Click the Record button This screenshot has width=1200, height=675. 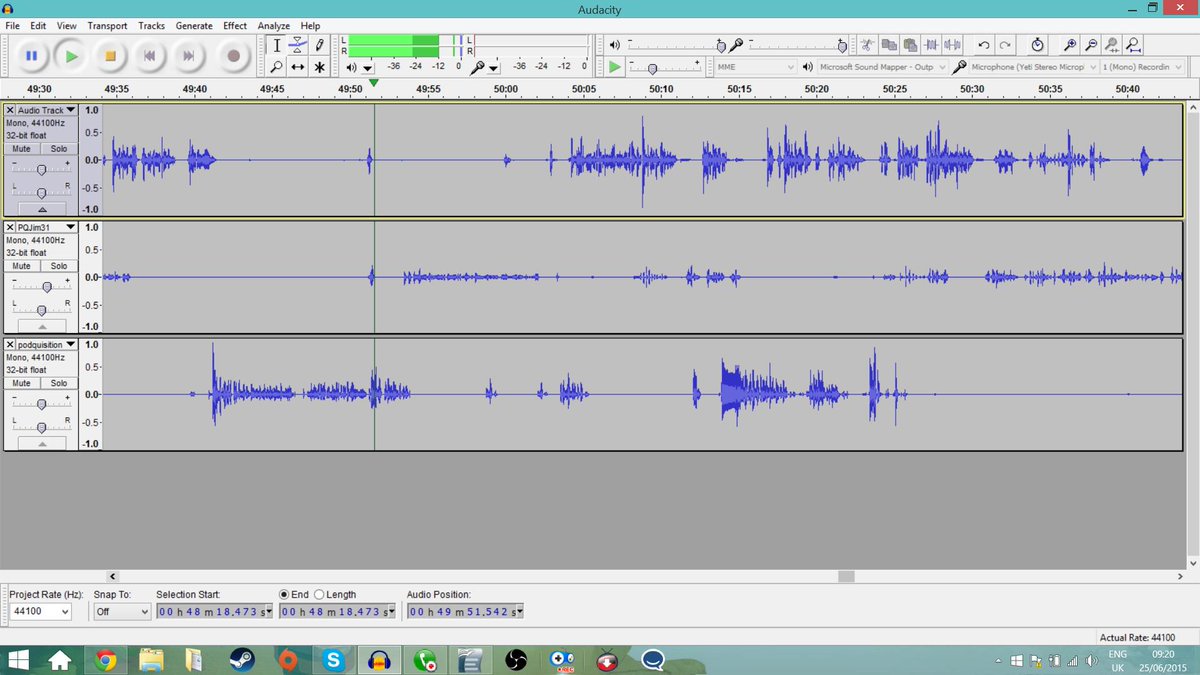(x=234, y=56)
